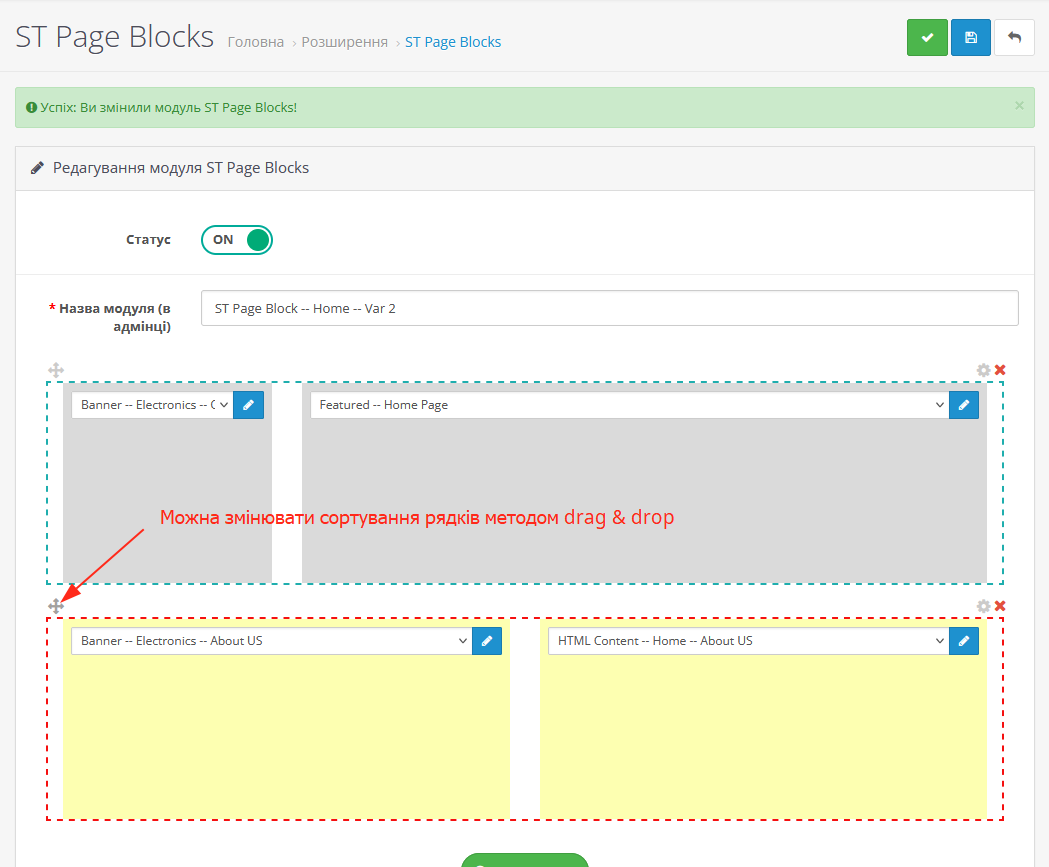The image size is (1049, 867).
Task: Dismiss the green success alert
Action: click(x=1019, y=106)
